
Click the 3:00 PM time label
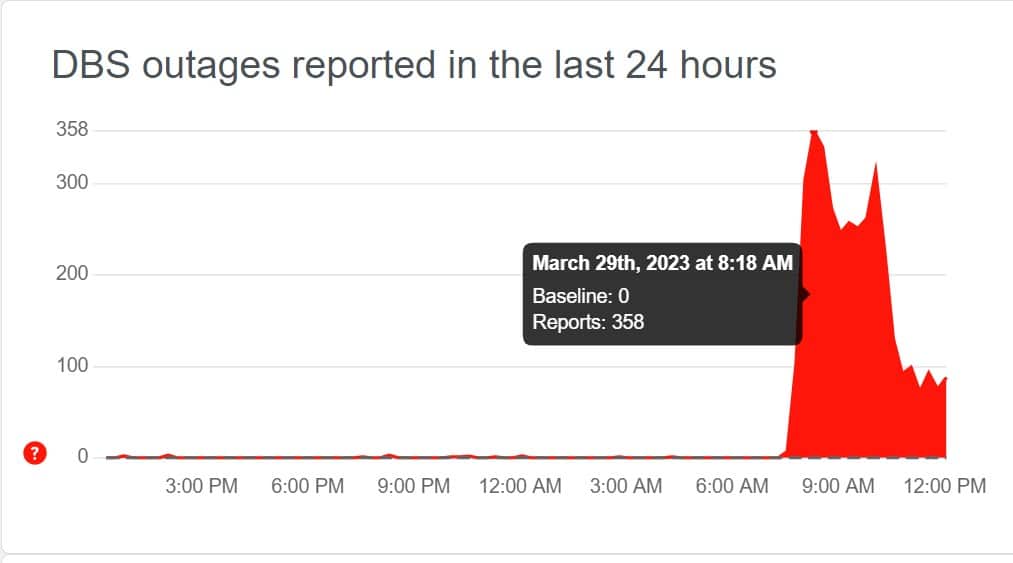tap(202, 486)
